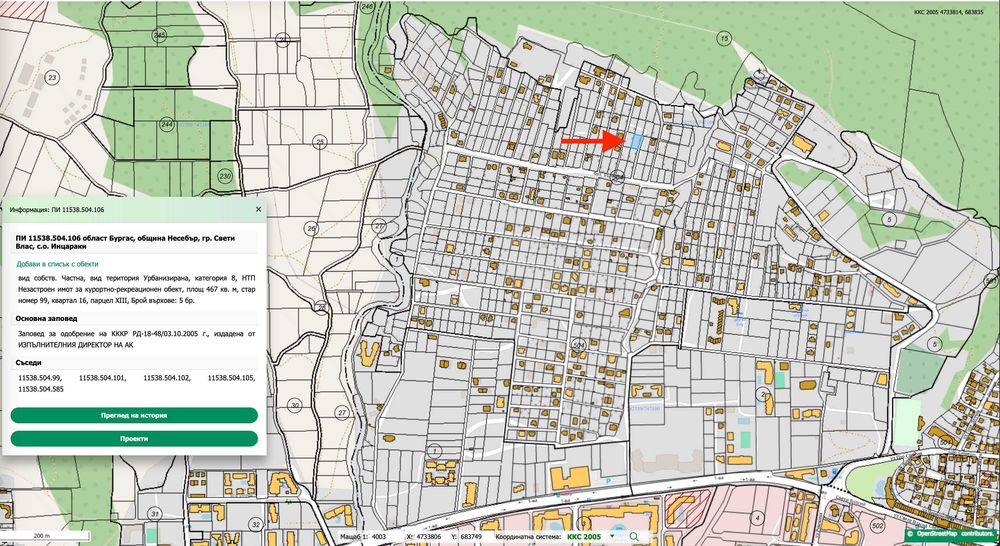1000x546 pixels.
Task: Select neighbor parcel 11538.504.585
Action: 41,388
